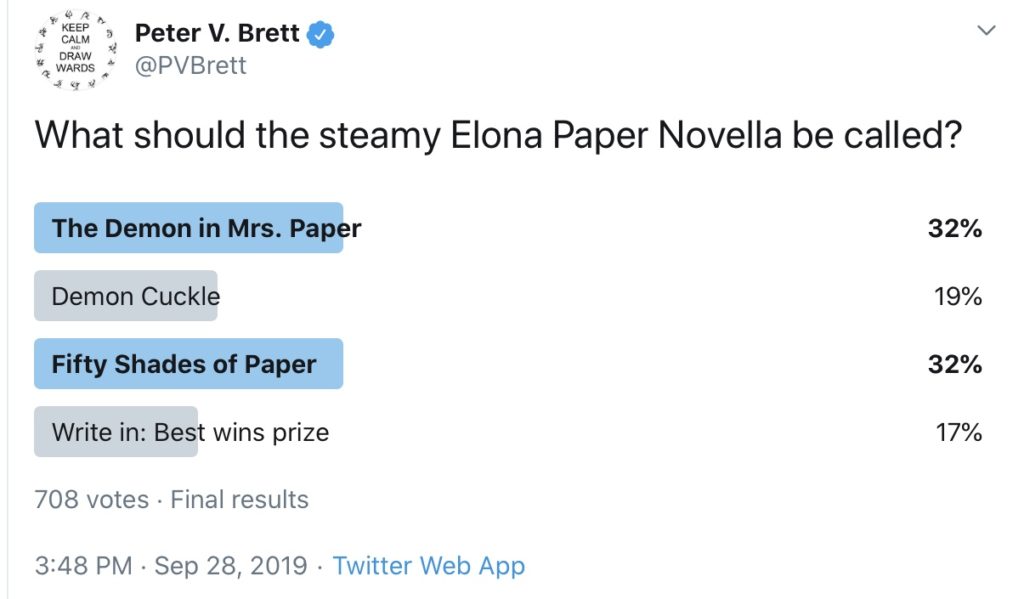Open the 3:48 PM timestamp
Screen dimensions: 1024x599
tap(84, 566)
